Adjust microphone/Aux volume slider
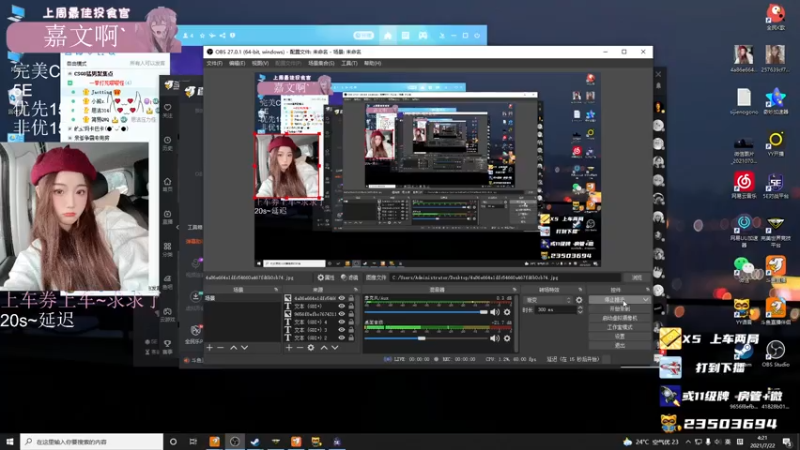This screenshot has height=450, width=800. pos(426,312)
